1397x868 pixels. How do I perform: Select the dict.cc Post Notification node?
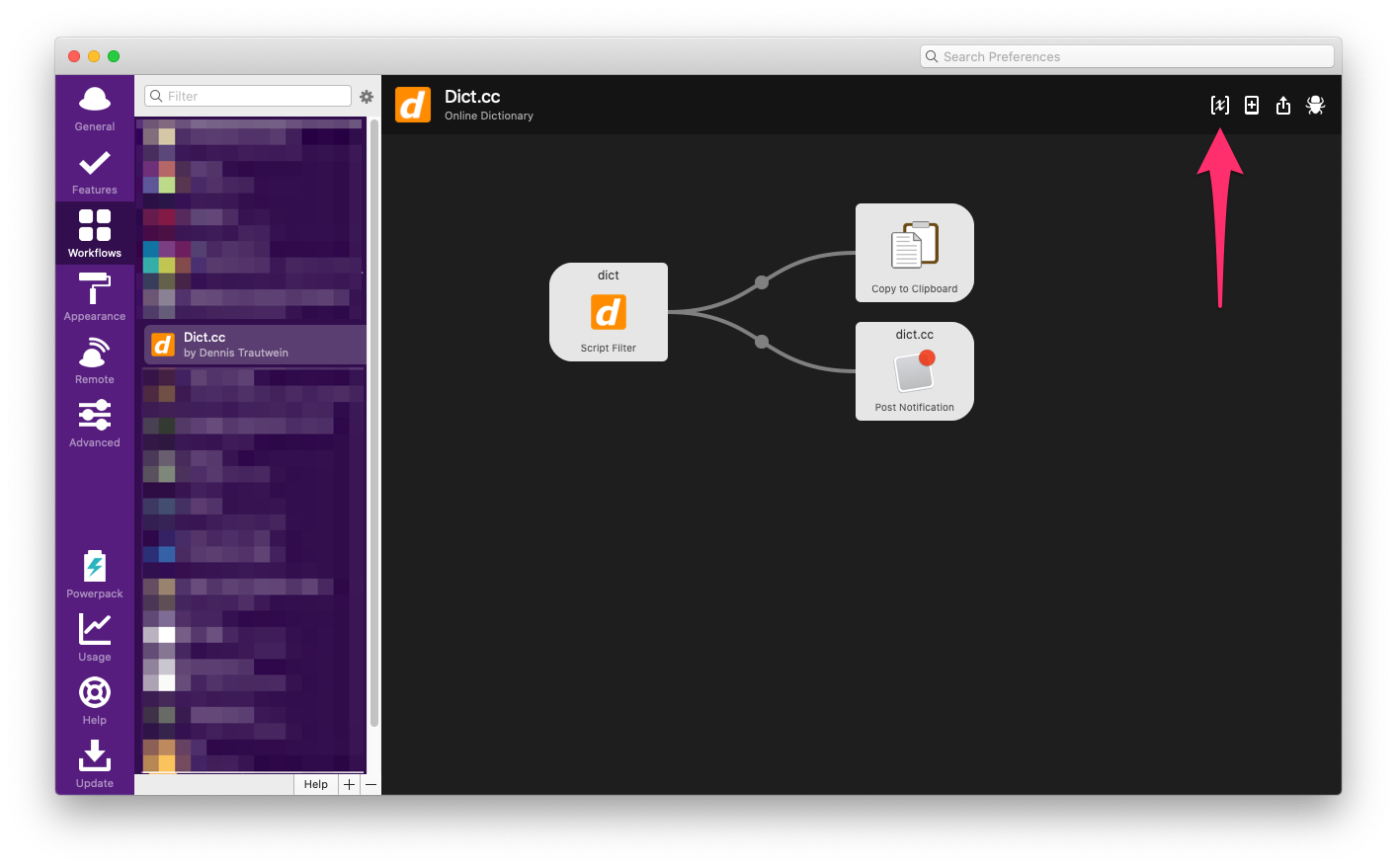[915, 371]
